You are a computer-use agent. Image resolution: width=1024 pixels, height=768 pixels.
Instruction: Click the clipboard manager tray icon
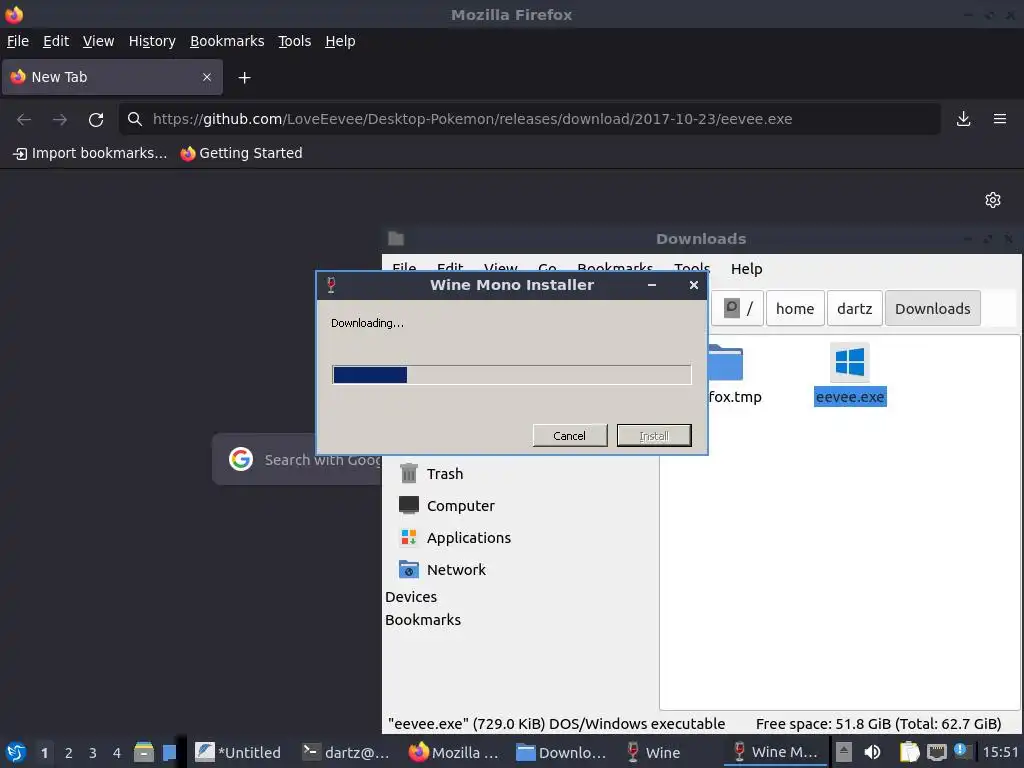click(x=909, y=752)
